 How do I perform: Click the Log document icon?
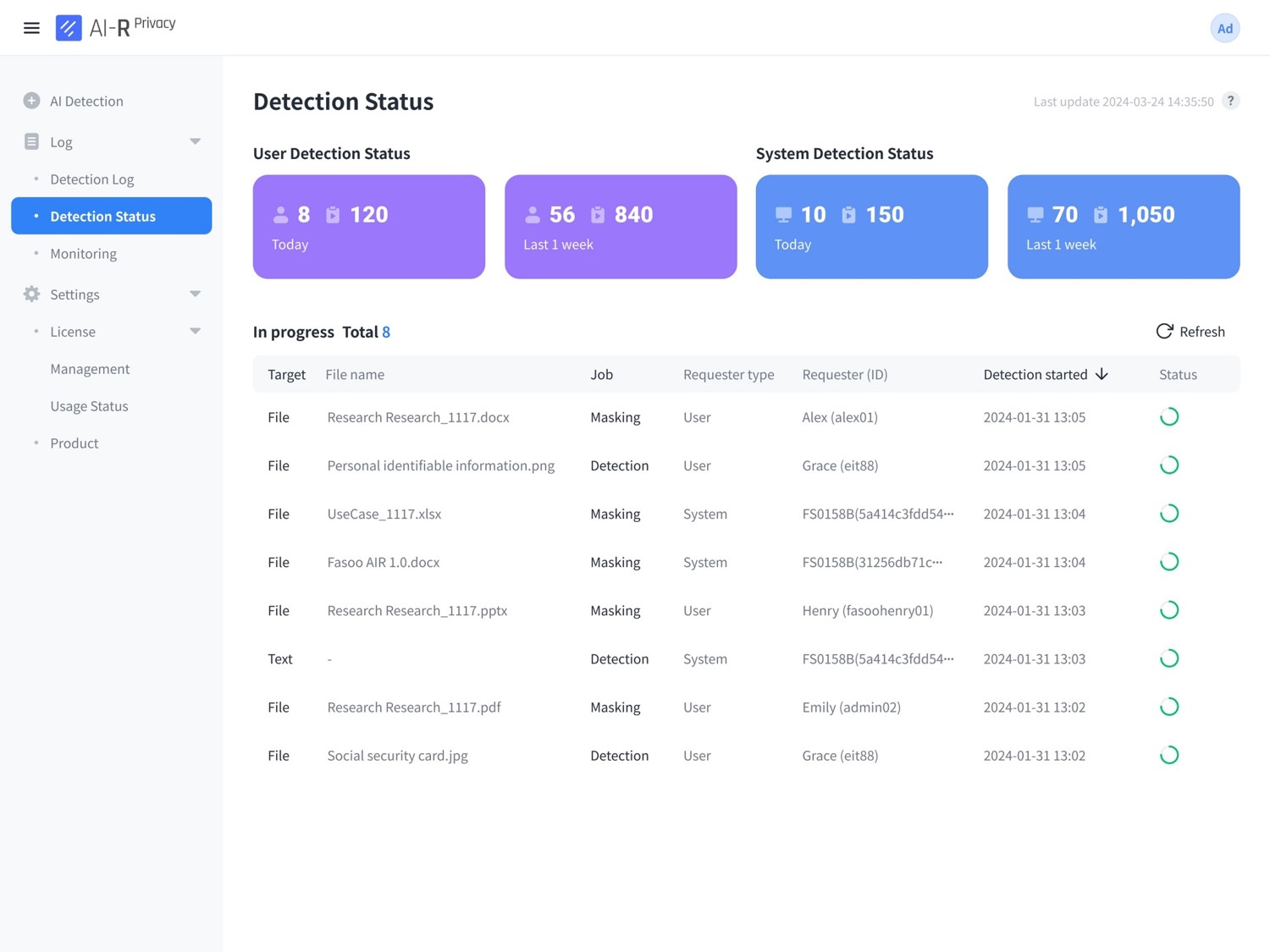click(x=31, y=141)
